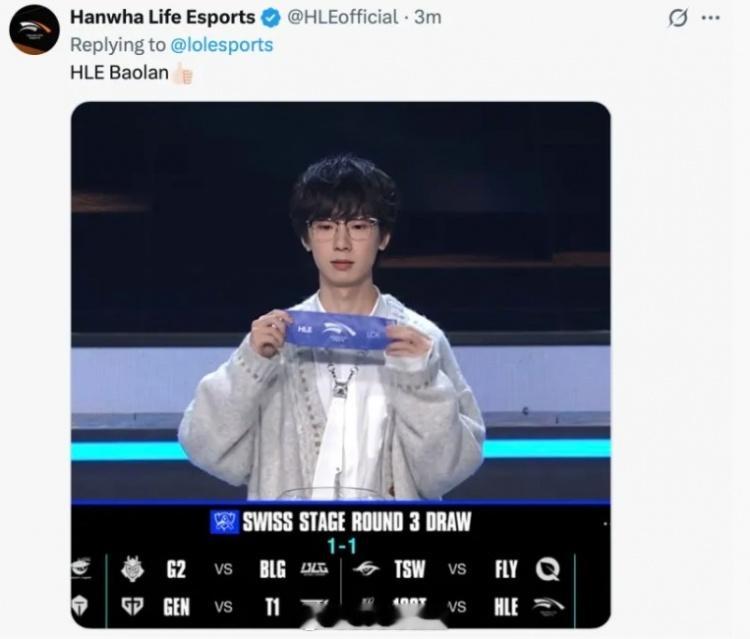Click the BLG team logo

[314, 569]
